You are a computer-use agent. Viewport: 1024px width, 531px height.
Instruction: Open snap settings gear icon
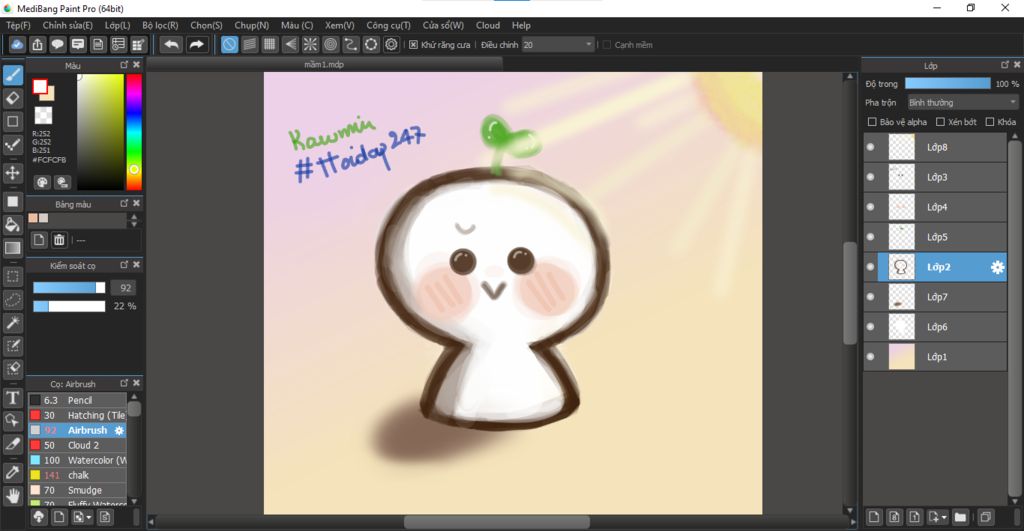391,44
